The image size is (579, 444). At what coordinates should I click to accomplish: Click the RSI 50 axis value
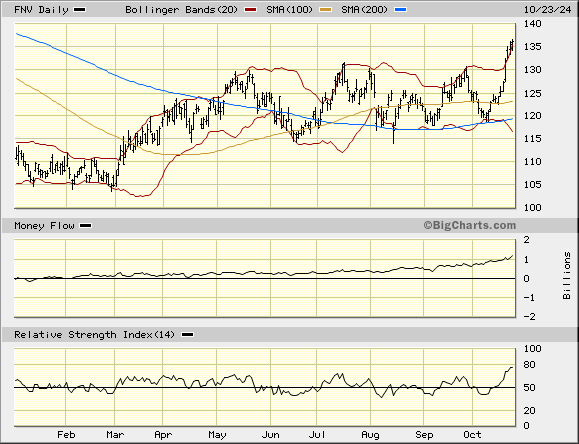pos(530,388)
